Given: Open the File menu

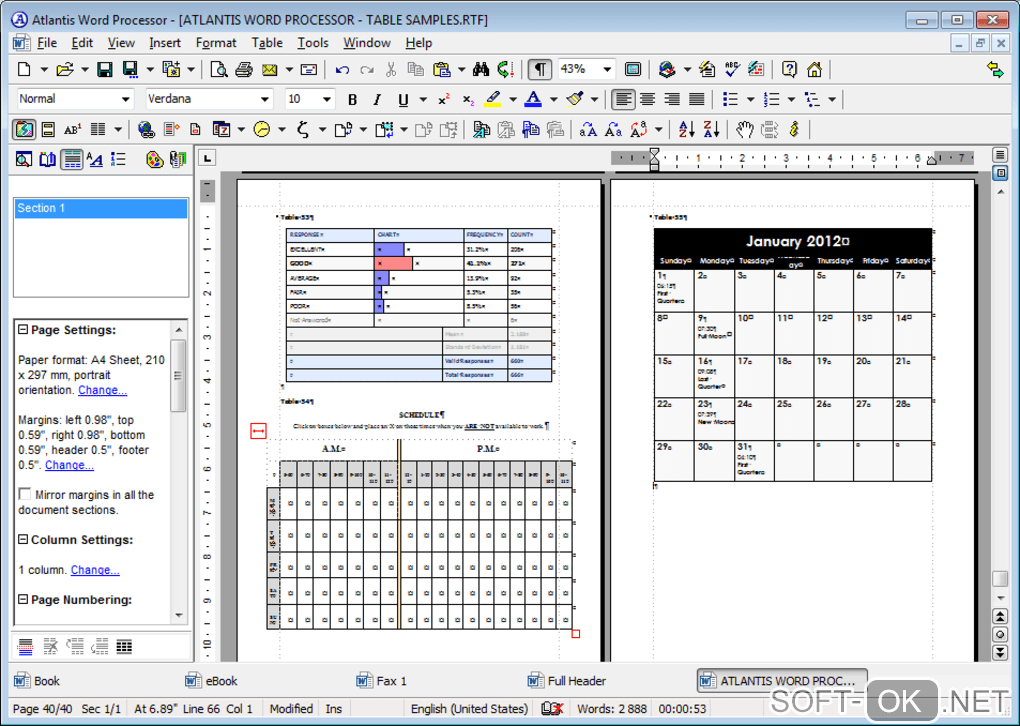Looking at the screenshot, I should pyautogui.click(x=47, y=43).
